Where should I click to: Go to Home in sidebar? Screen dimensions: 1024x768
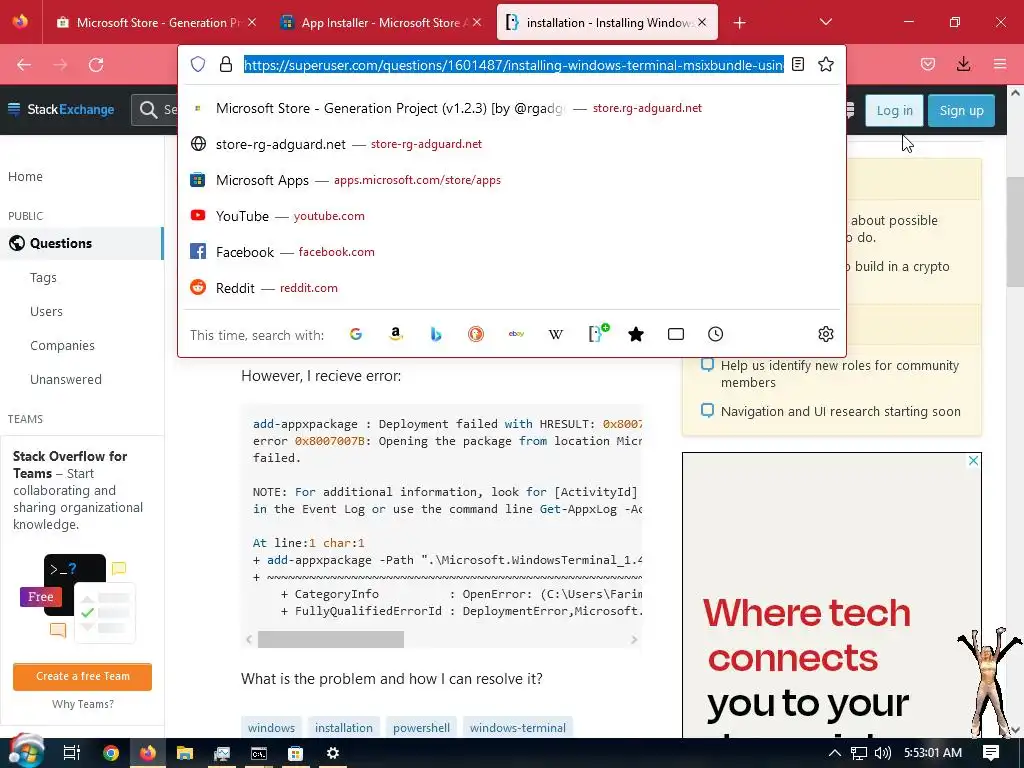click(x=25, y=176)
